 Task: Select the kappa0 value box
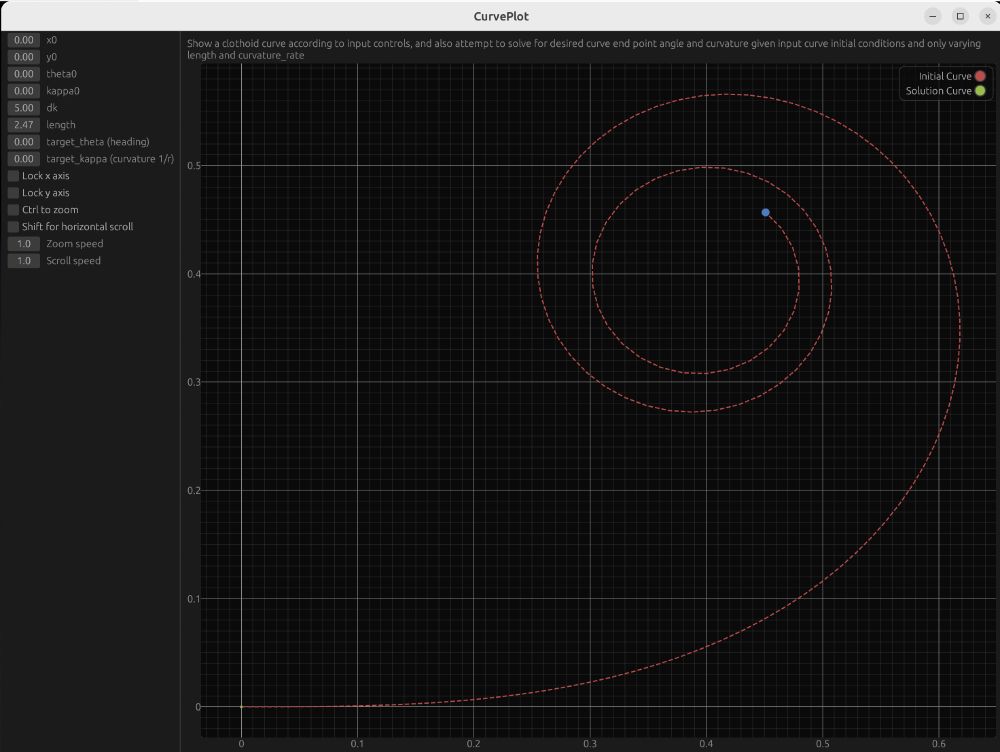coord(24,91)
